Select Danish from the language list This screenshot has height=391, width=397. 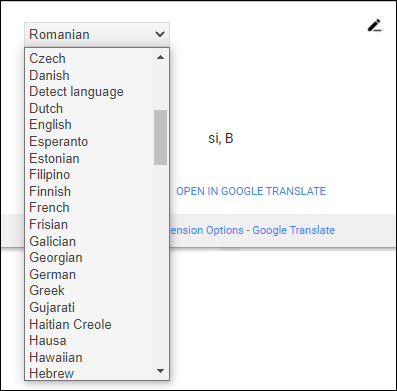(88, 75)
